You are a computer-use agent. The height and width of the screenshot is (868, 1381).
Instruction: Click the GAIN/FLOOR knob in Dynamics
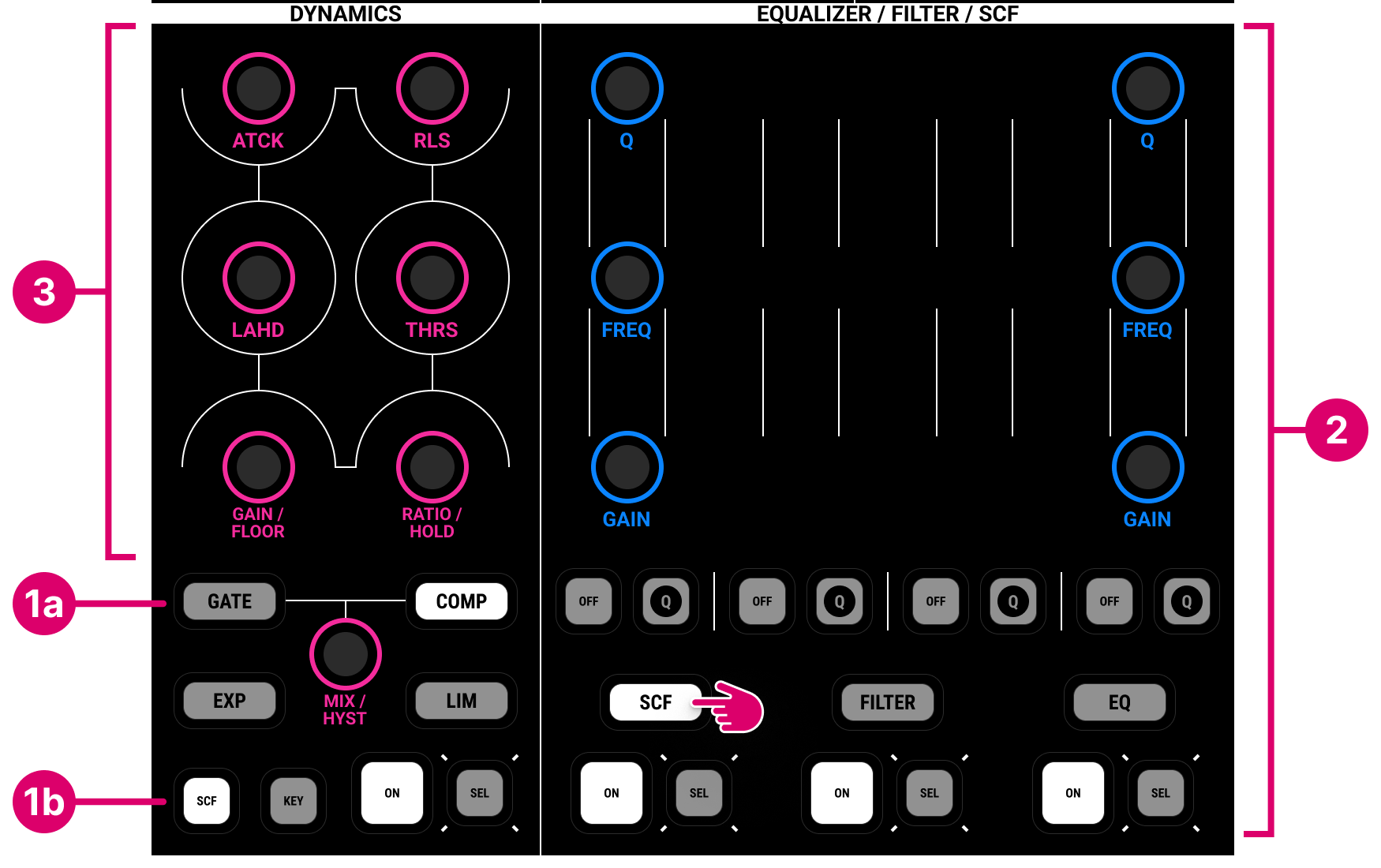pyautogui.click(x=258, y=467)
